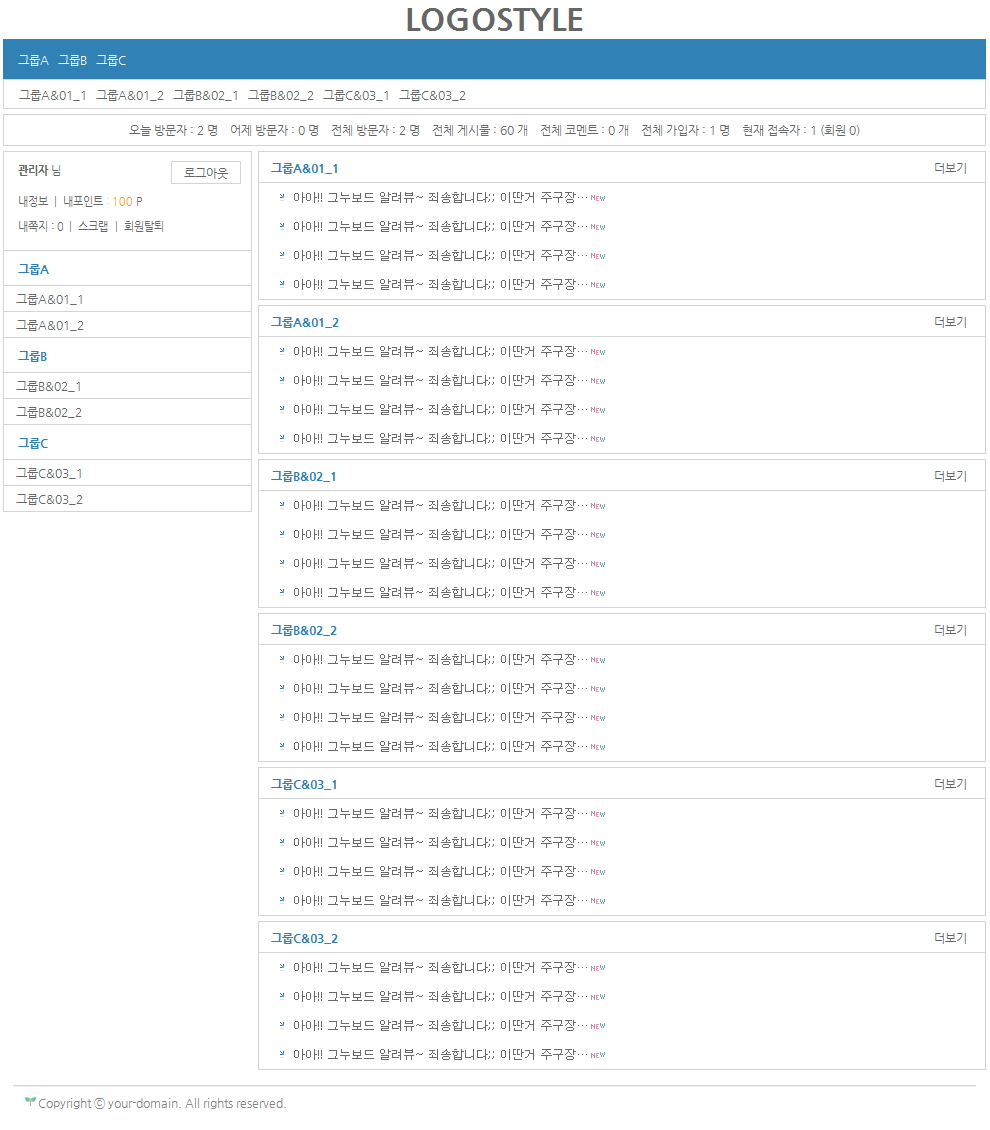Select 그룹A&01_2 in the left sidebar
Viewport: 990px width, 1130px height.
(x=50, y=325)
